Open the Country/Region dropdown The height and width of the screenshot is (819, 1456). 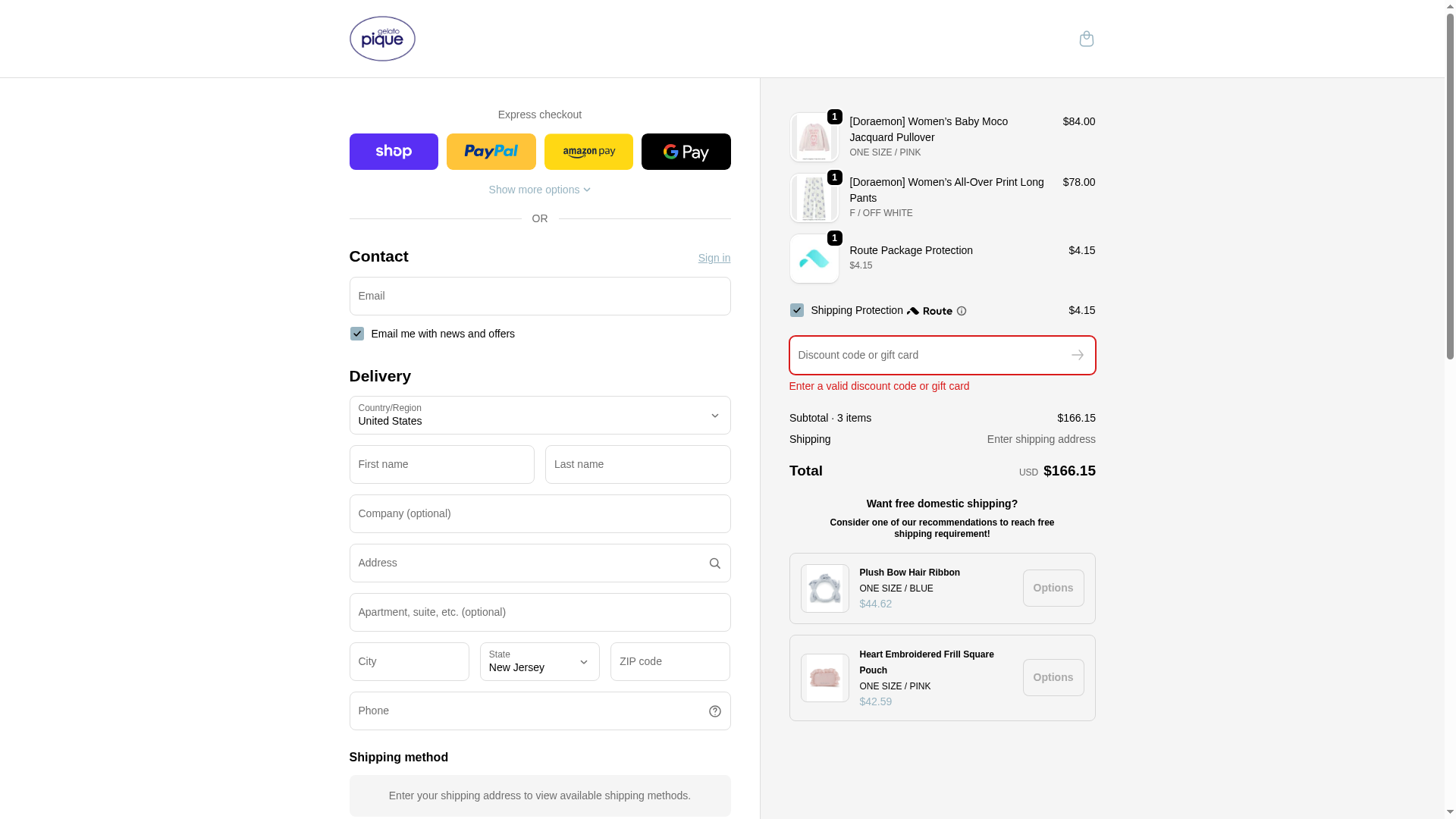[539, 416]
